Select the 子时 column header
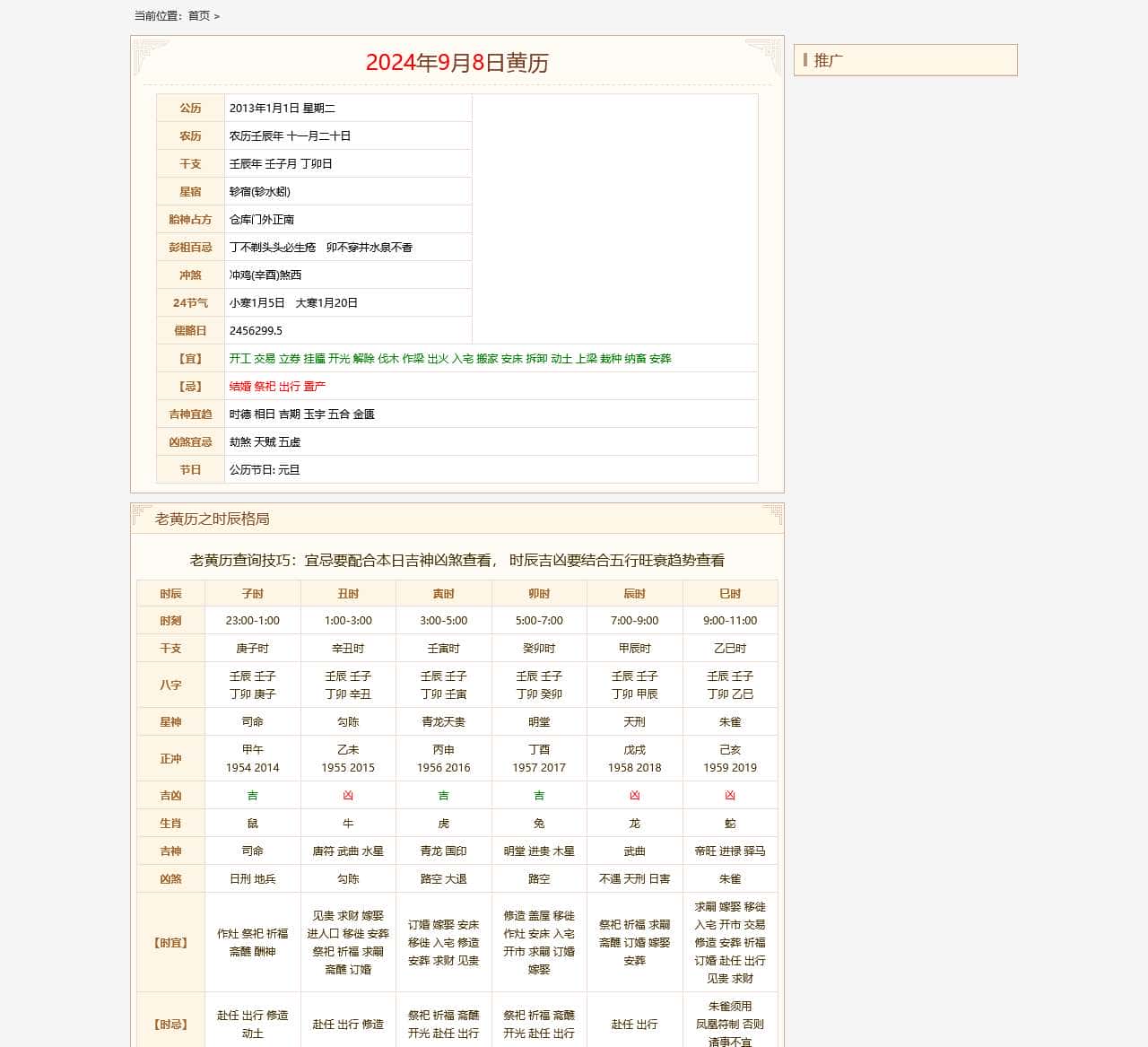The width and height of the screenshot is (1148, 1047). click(x=253, y=594)
